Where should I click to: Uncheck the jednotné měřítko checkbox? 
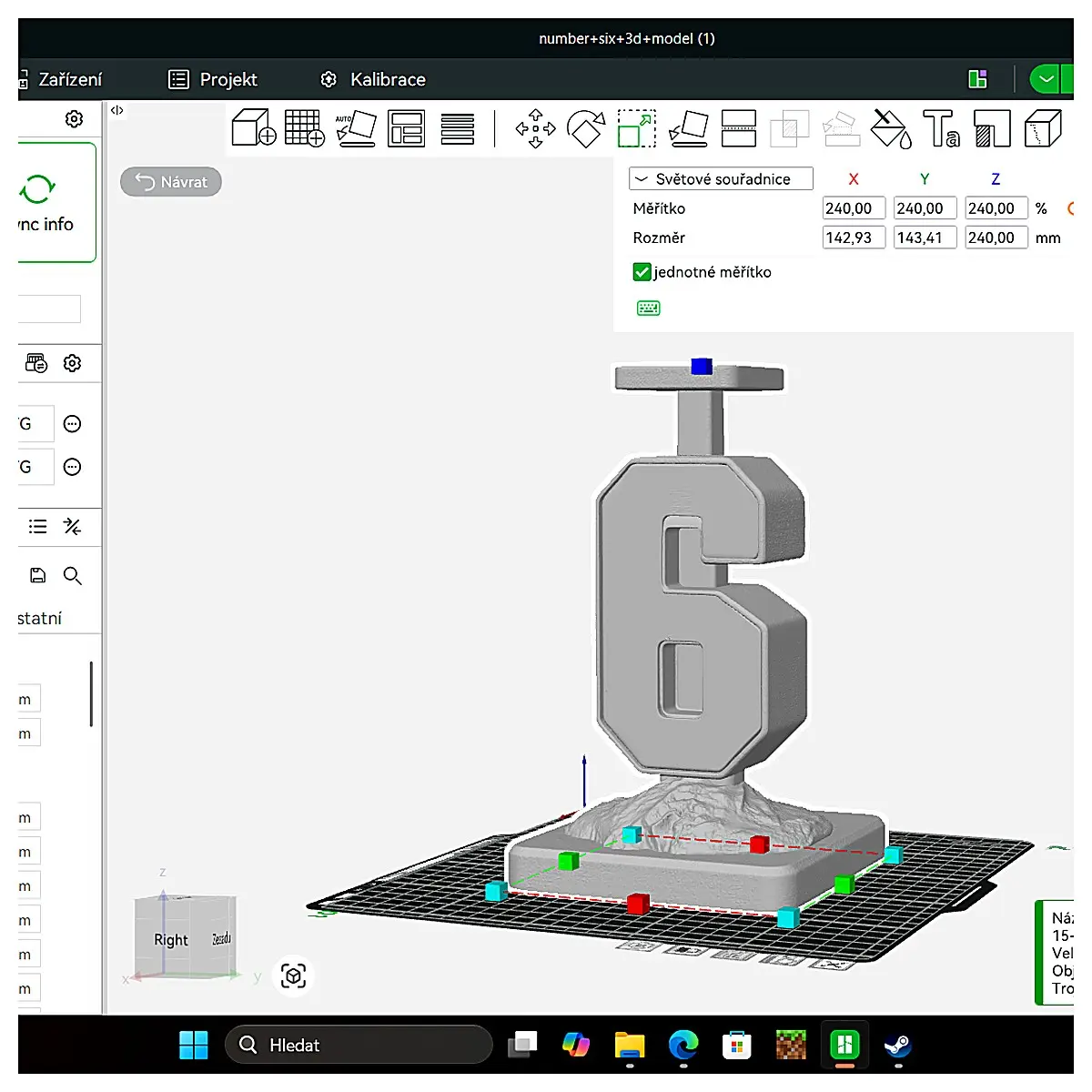point(642,272)
